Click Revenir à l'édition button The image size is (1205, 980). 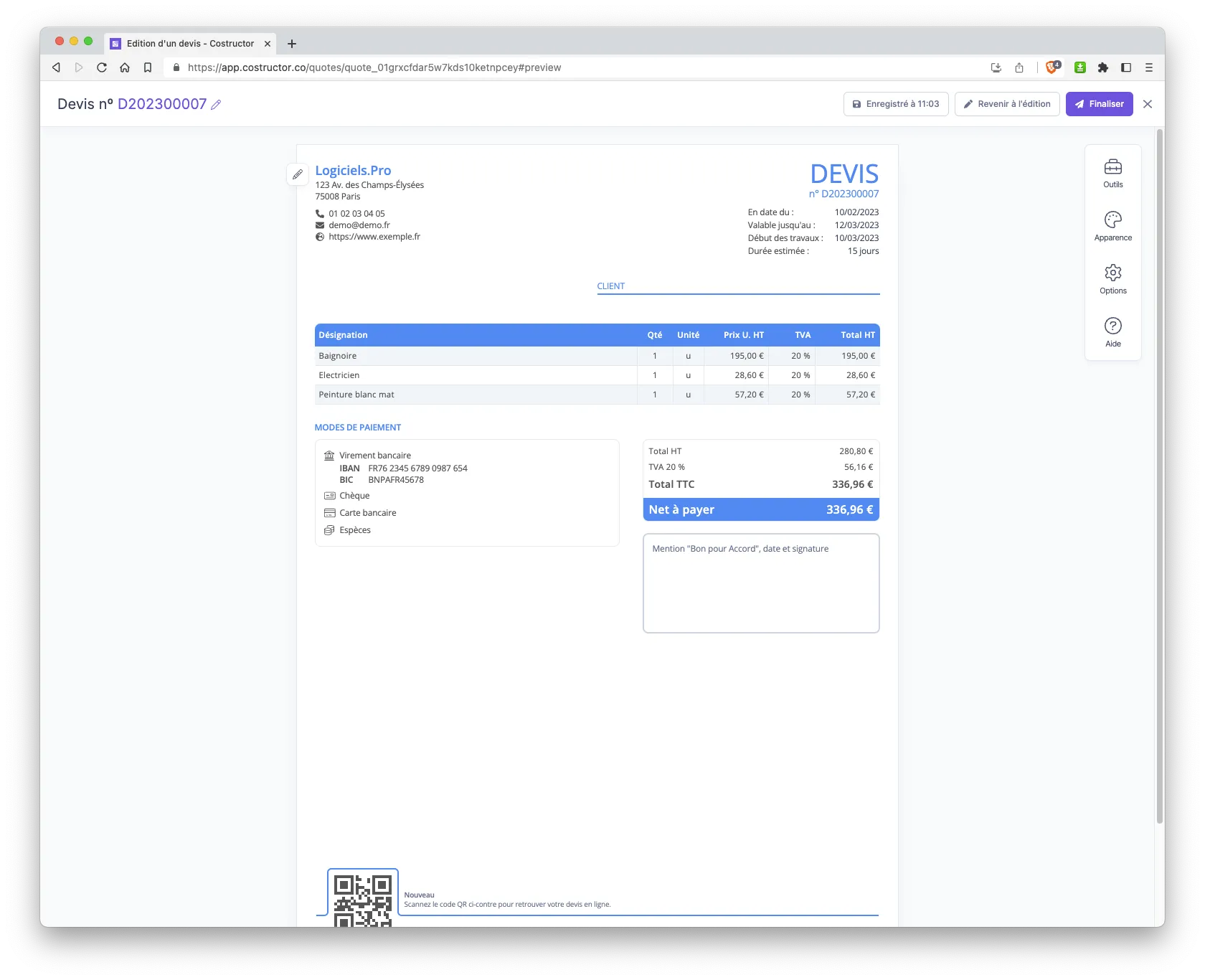coord(1006,104)
